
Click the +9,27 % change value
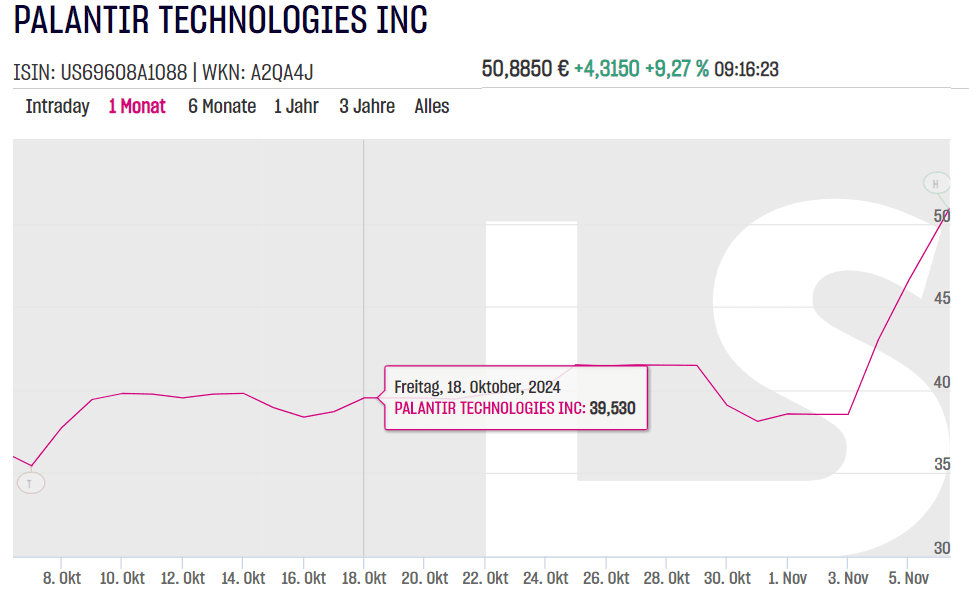click(x=677, y=69)
